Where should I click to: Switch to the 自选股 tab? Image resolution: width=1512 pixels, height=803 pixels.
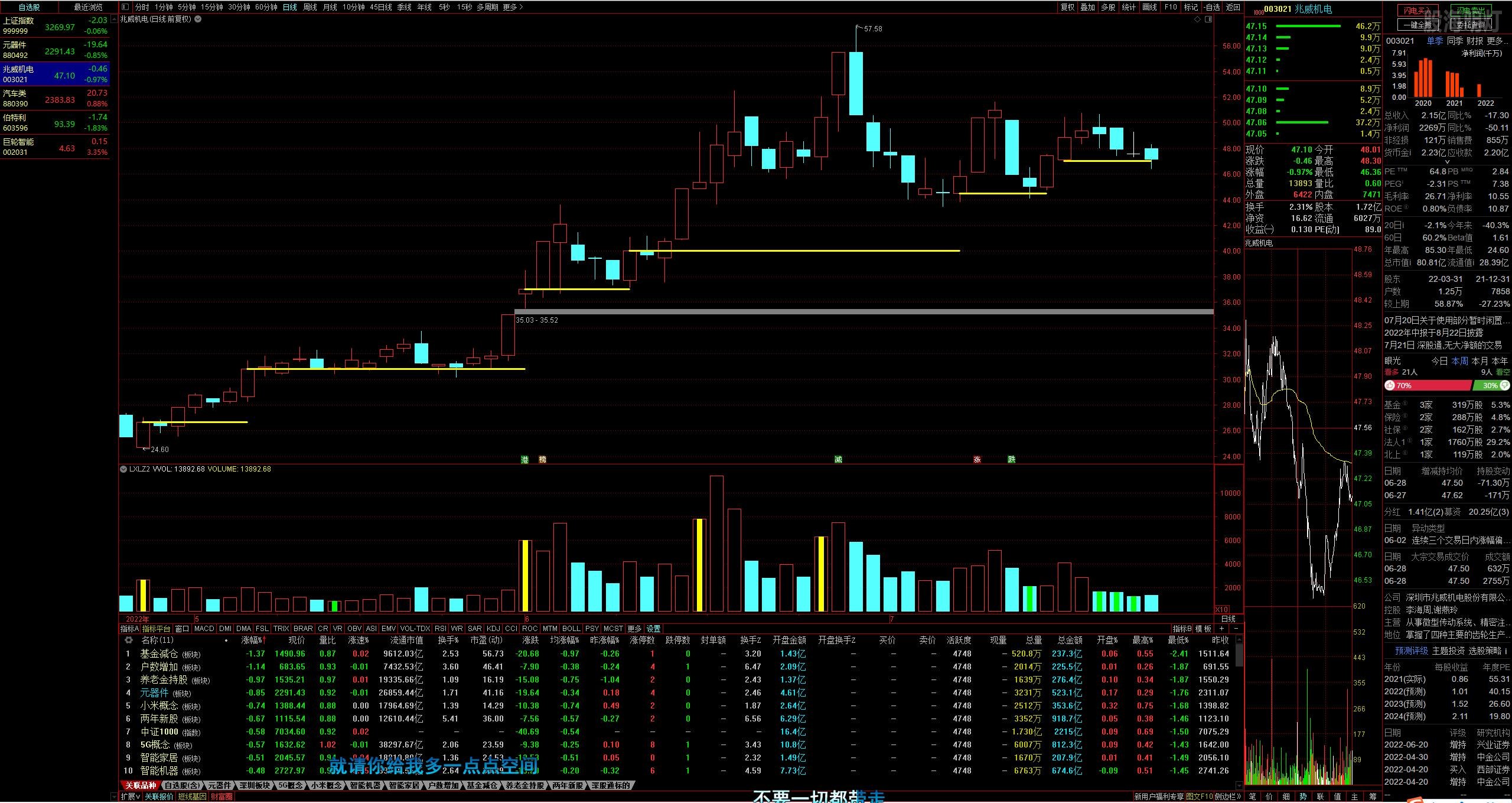29,7
